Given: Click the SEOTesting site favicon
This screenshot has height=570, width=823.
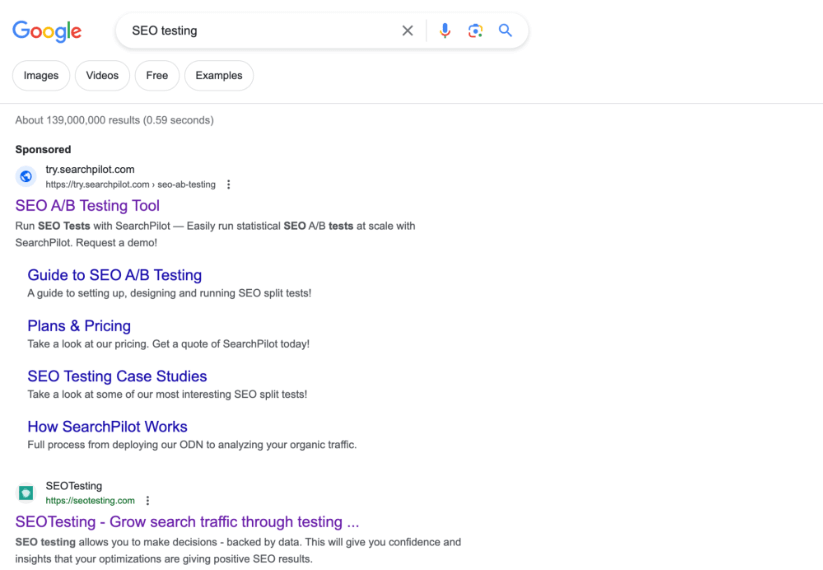Looking at the screenshot, I should [x=26, y=493].
